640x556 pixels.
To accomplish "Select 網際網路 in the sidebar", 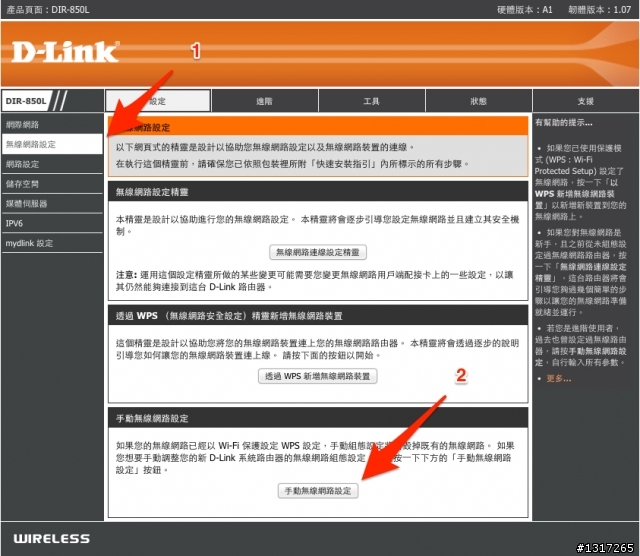I will [52, 125].
